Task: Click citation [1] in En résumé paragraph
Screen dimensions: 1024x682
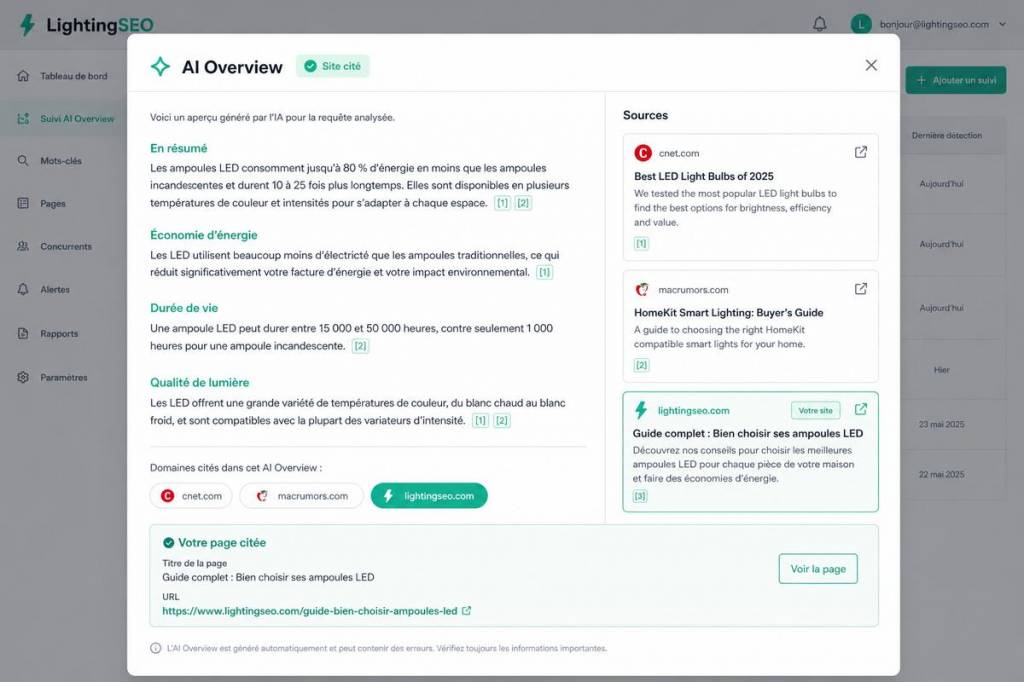Action: click(502, 203)
